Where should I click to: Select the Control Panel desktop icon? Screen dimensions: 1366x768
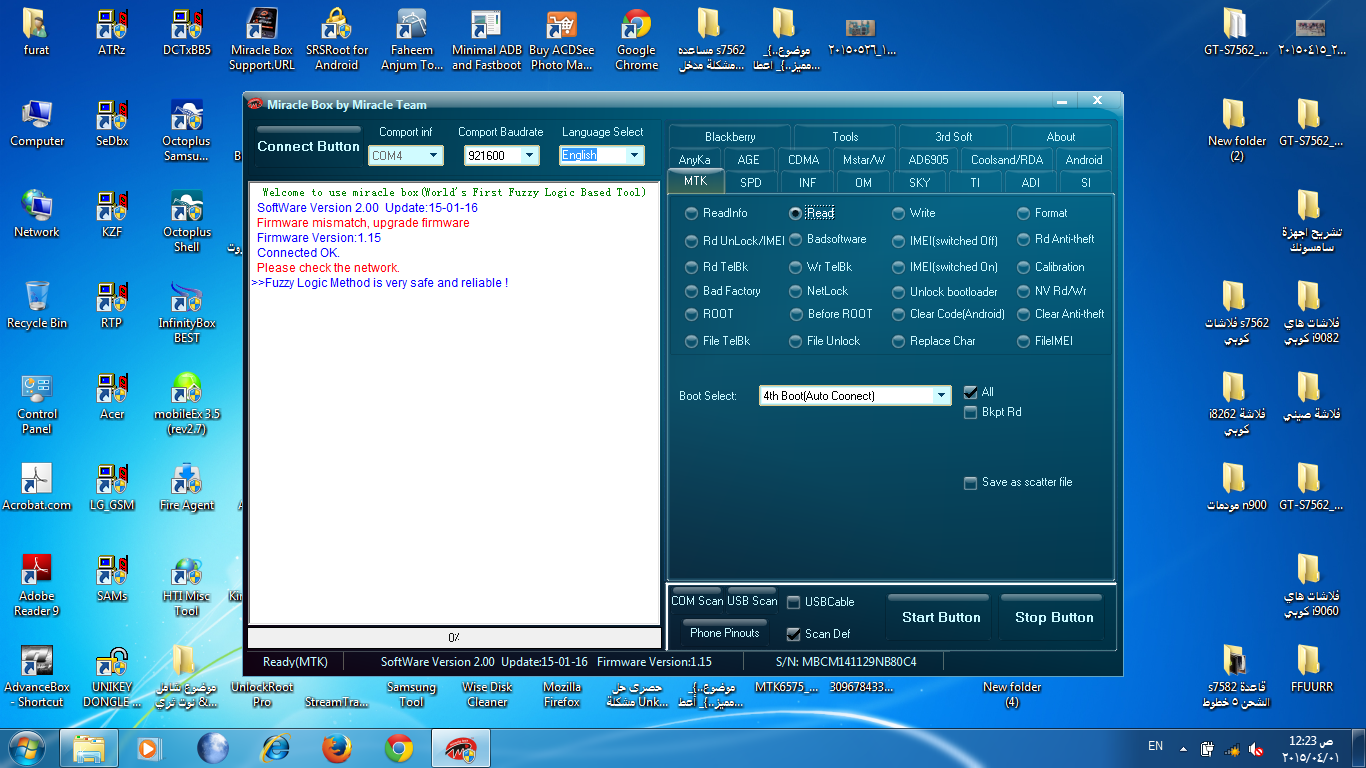point(37,404)
